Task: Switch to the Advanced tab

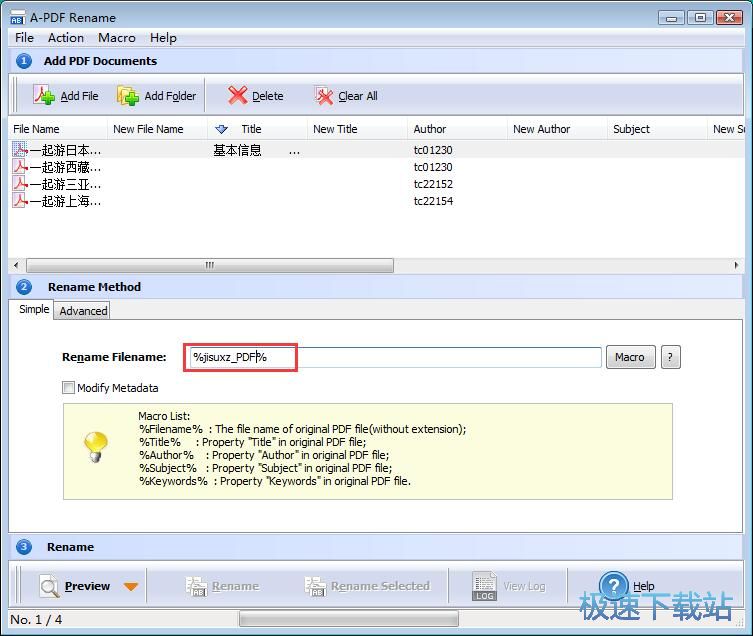Action: tap(83, 311)
